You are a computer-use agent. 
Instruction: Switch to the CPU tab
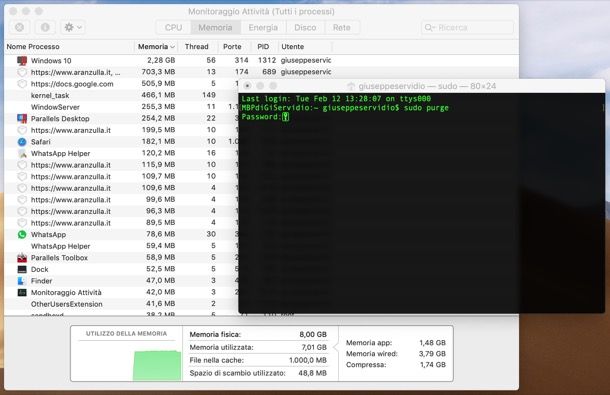(x=173, y=28)
